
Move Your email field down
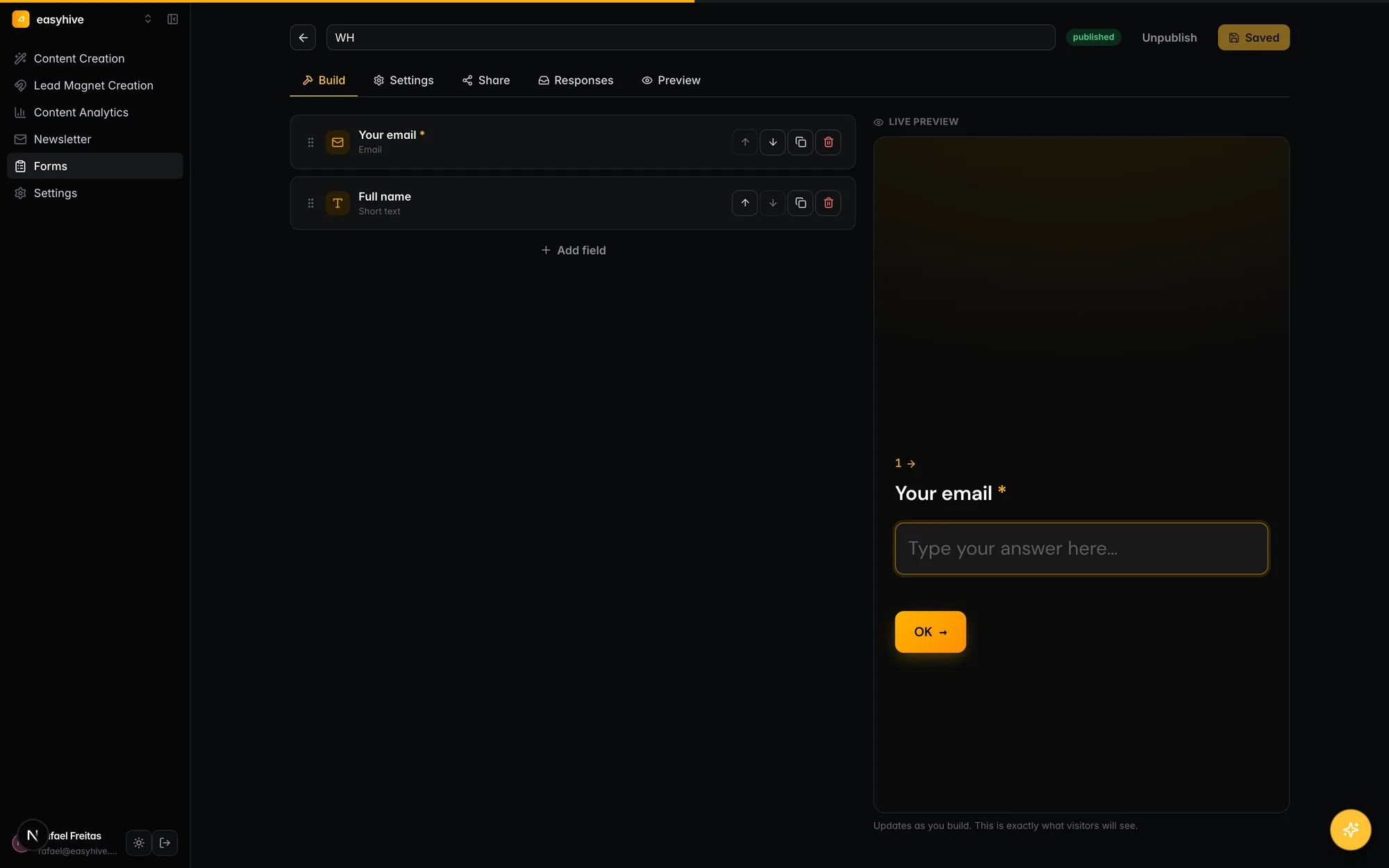tap(772, 142)
